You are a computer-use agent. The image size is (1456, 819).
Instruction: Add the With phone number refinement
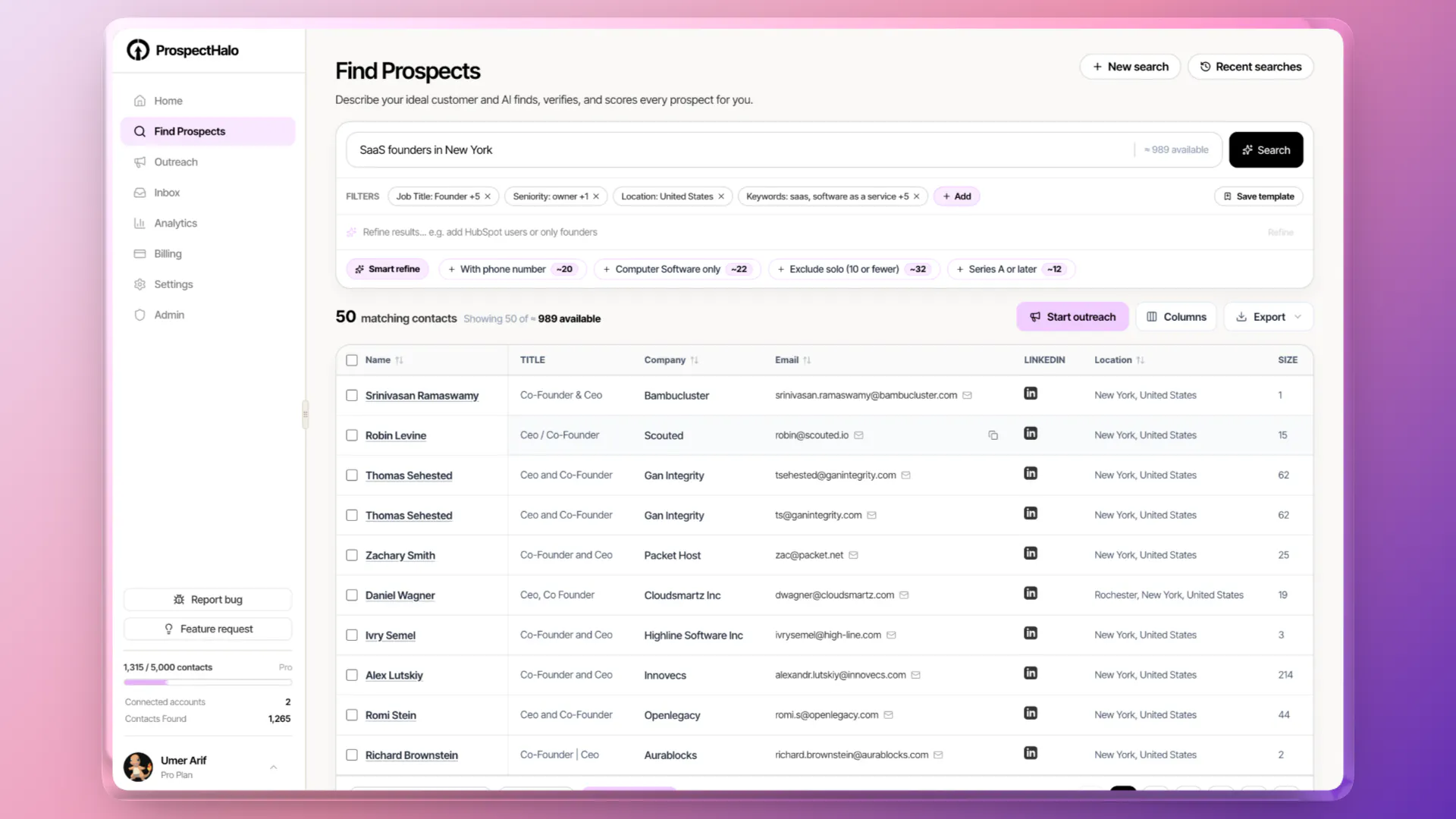click(x=512, y=269)
